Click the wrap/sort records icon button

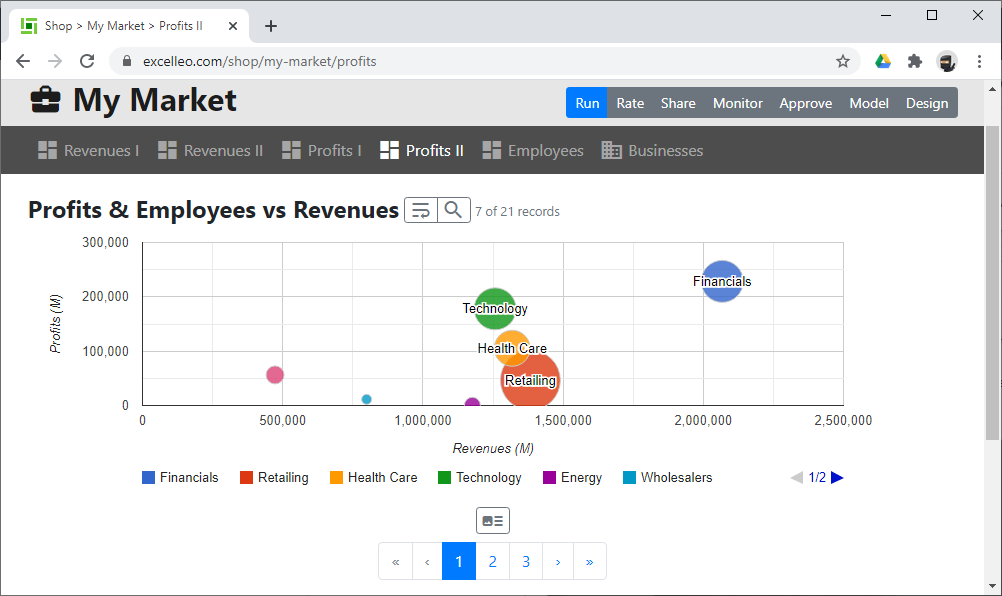tap(421, 210)
